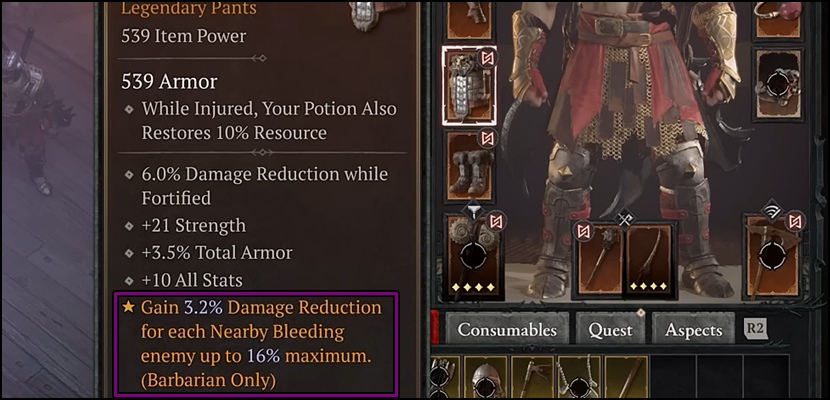Select the equipped Legendary Pants slot

[x=469, y=86]
